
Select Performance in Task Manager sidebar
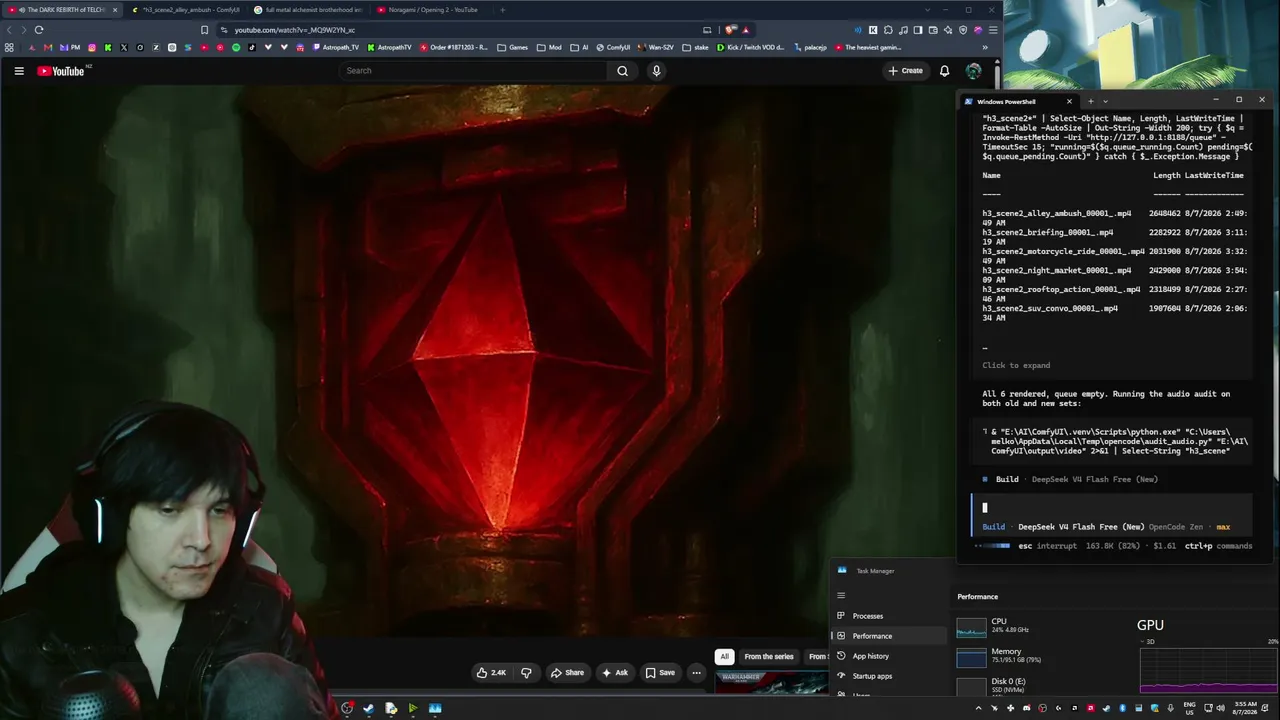(x=890, y=636)
